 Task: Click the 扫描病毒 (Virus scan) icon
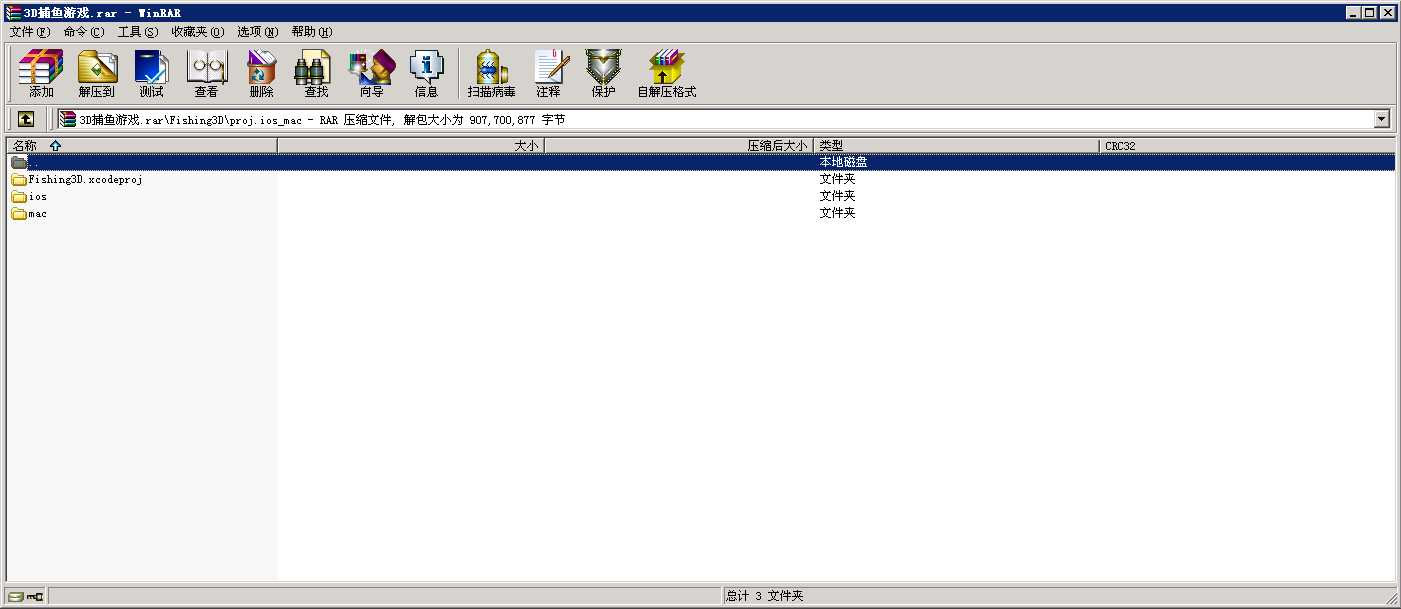pos(491,73)
